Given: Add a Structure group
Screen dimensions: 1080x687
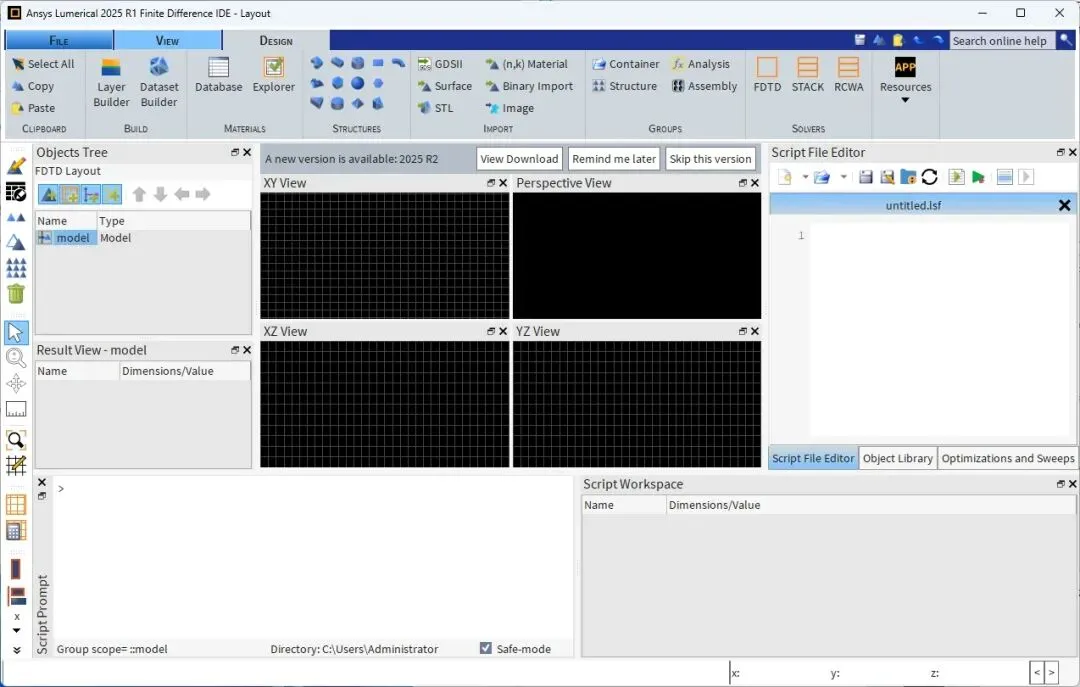Looking at the screenshot, I should pos(624,86).
